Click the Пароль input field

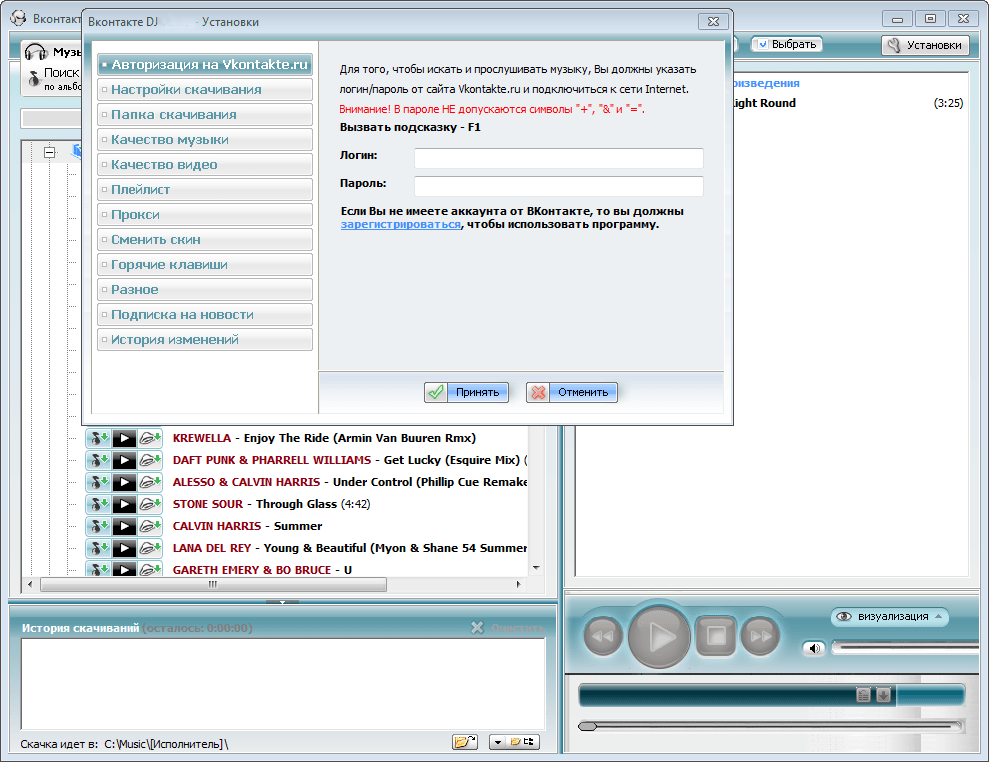[558, 186]
